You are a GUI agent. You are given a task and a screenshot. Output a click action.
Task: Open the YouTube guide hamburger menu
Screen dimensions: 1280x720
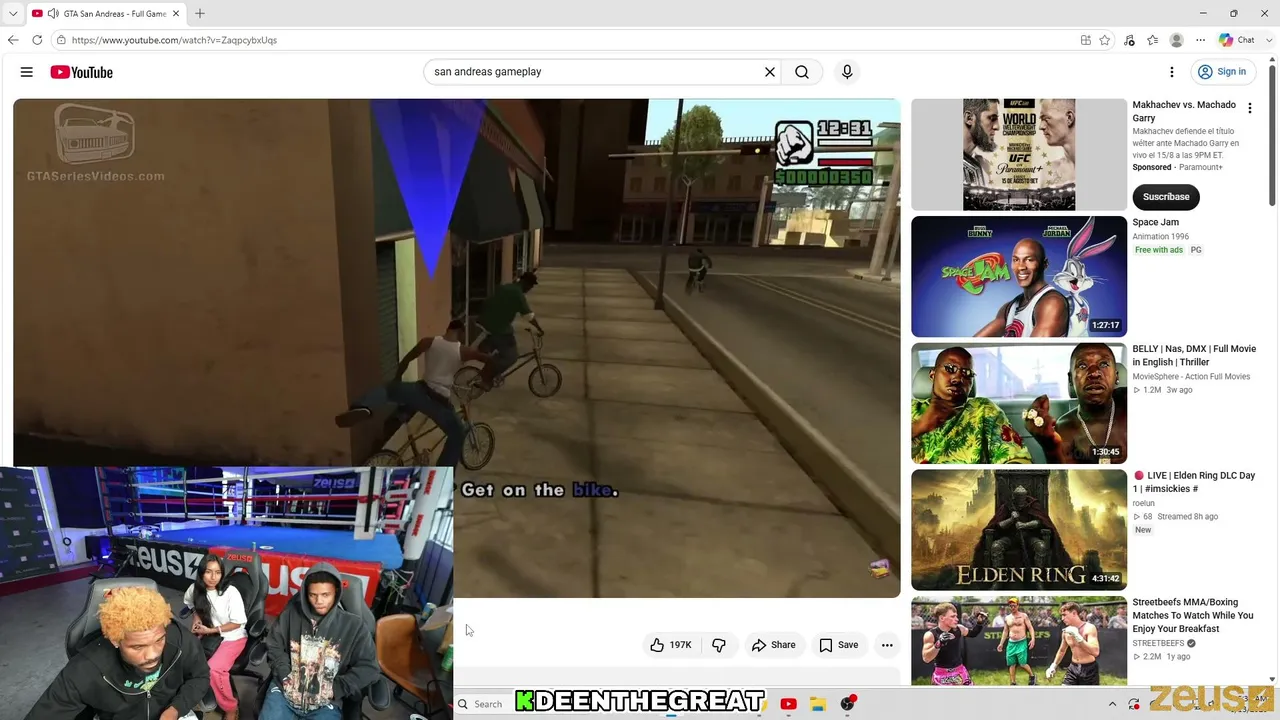pos(27,72)
